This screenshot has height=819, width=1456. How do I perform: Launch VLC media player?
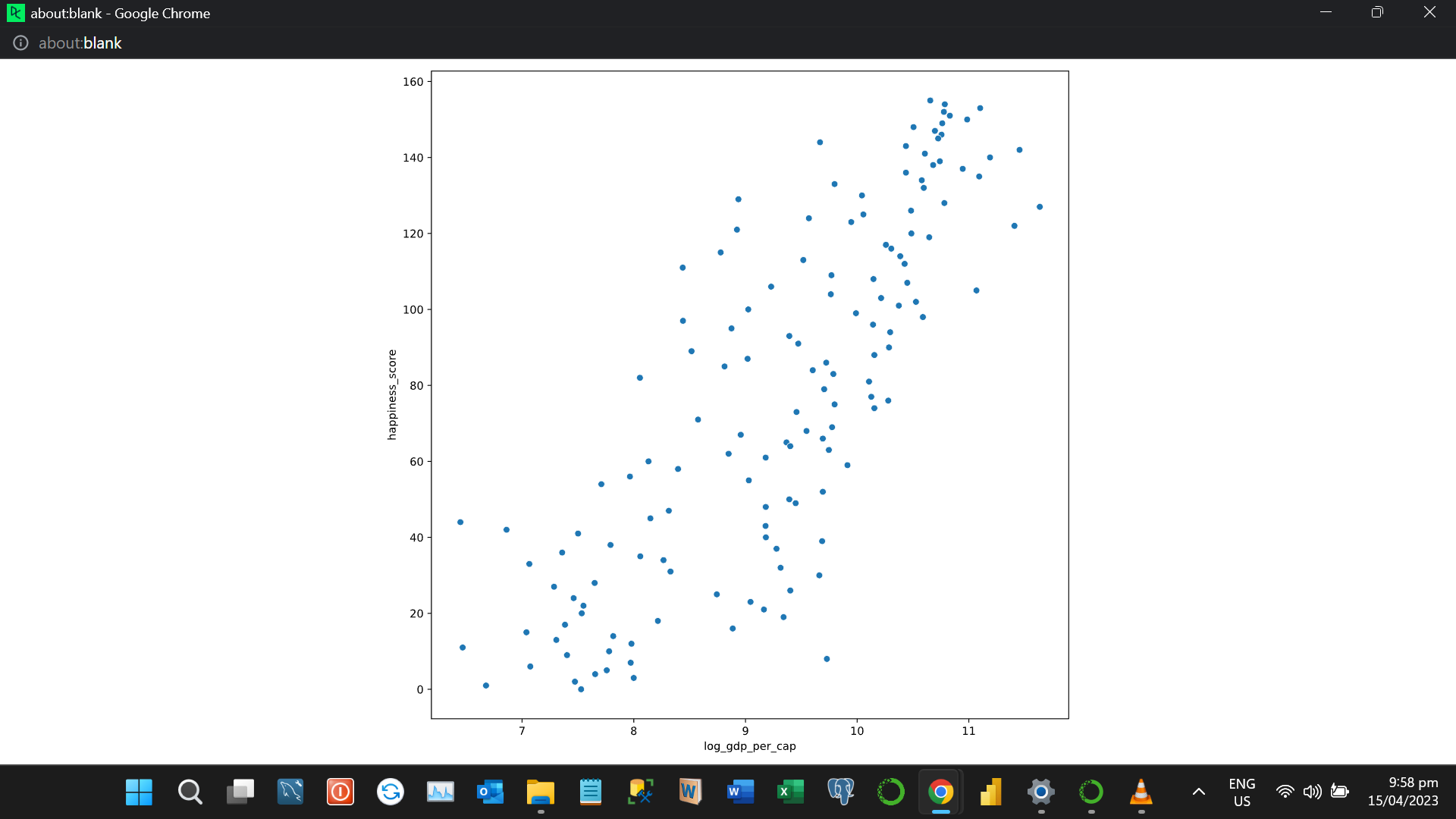point(1141,792)
